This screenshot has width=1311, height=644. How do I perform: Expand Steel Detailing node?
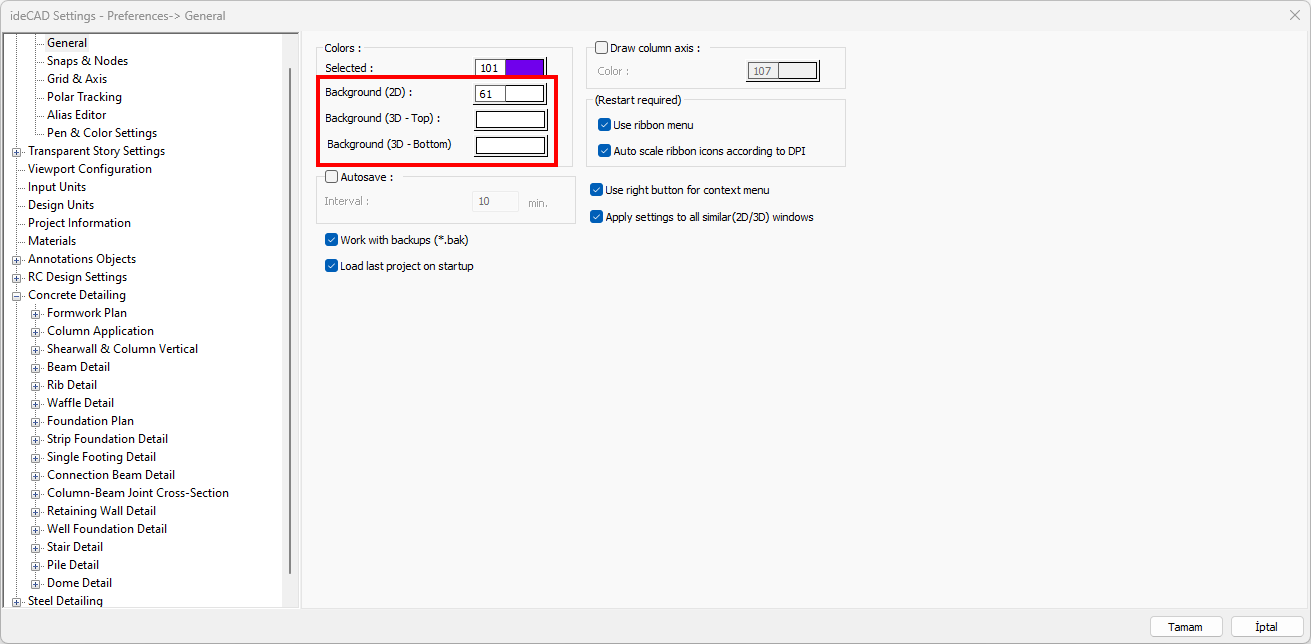point(16,602)
